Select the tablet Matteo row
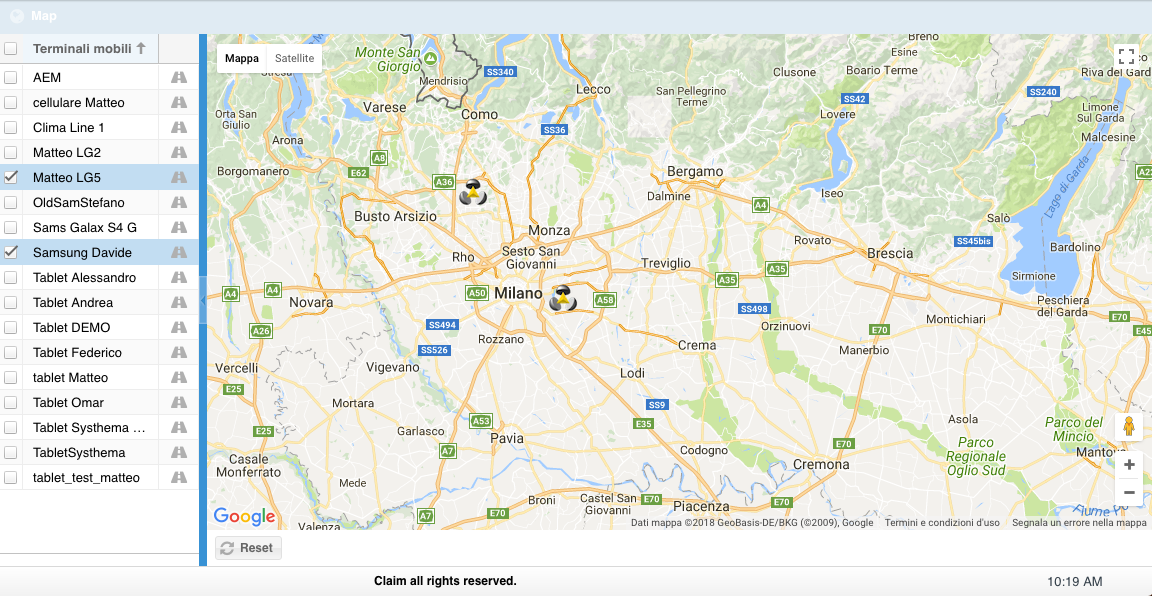The height and width of the screenshot is (596, 1152). [x=99, y=377]
